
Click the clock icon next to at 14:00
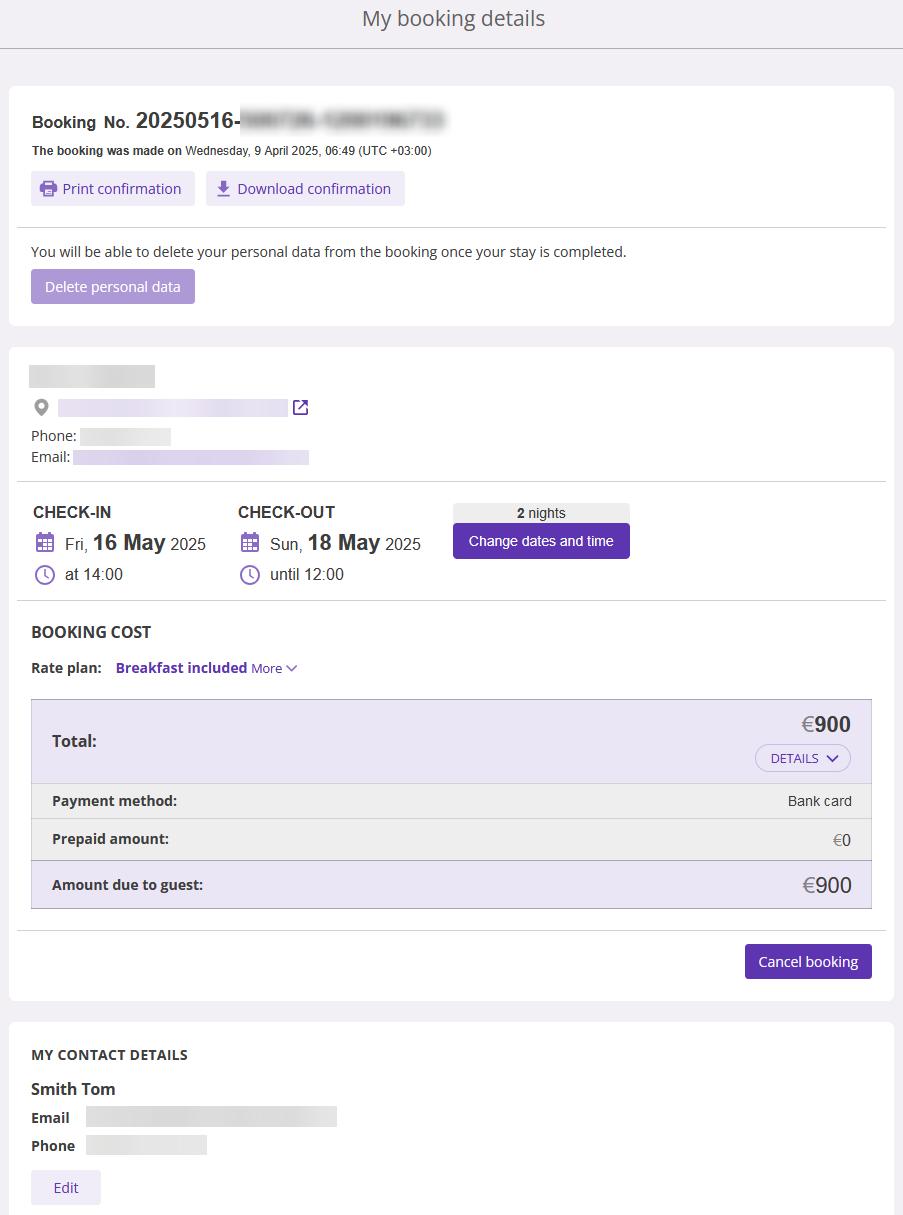click(x=45, y=575)
